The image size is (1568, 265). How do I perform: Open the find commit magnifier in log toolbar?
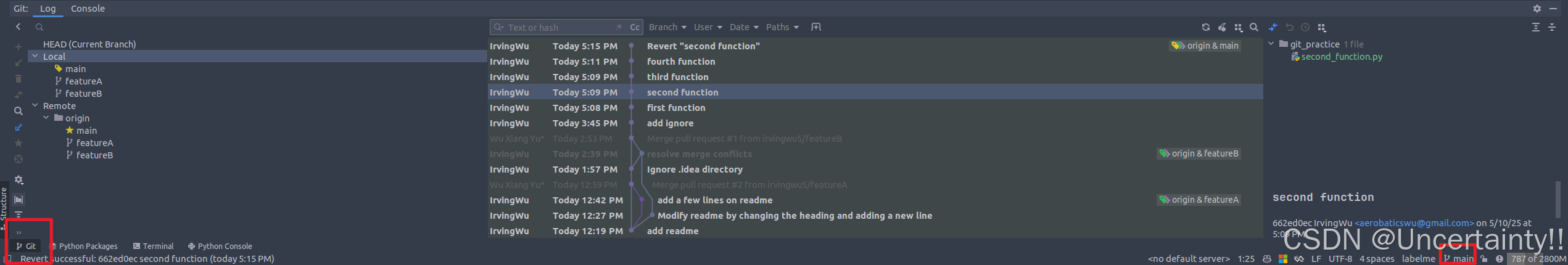pos(1253,27)
